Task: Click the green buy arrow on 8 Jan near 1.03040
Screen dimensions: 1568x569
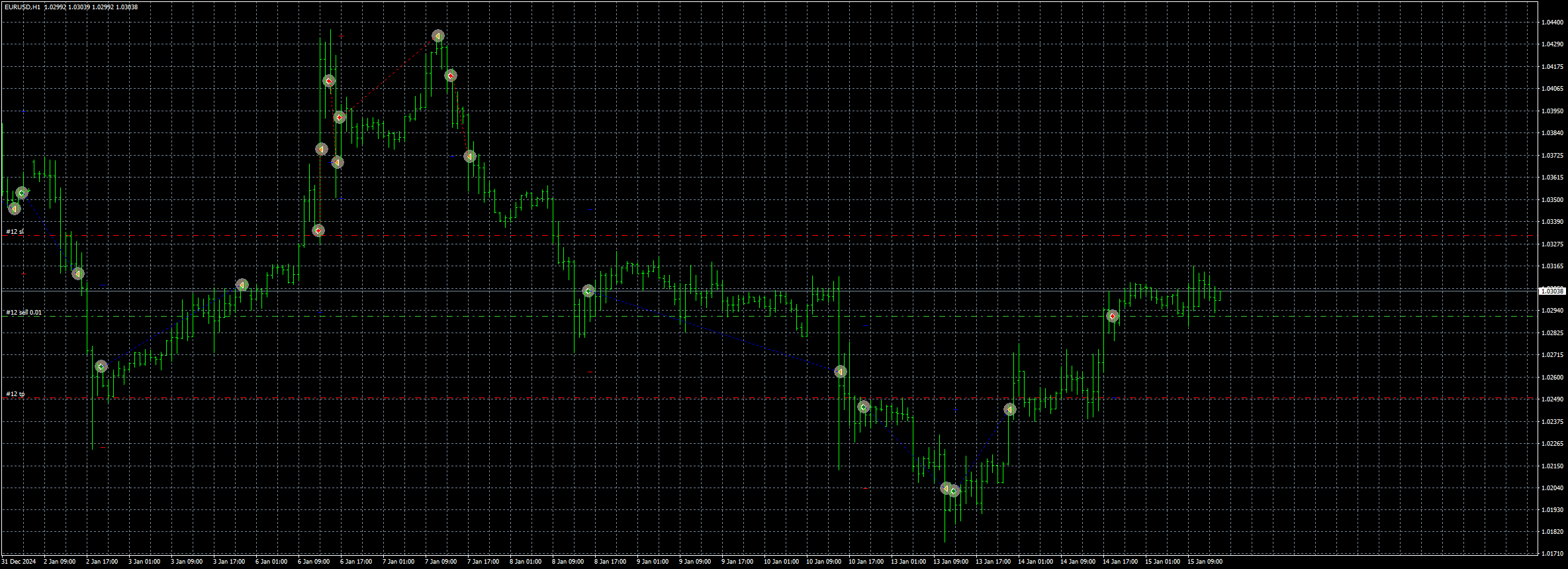Action: (x=588, y=291)
